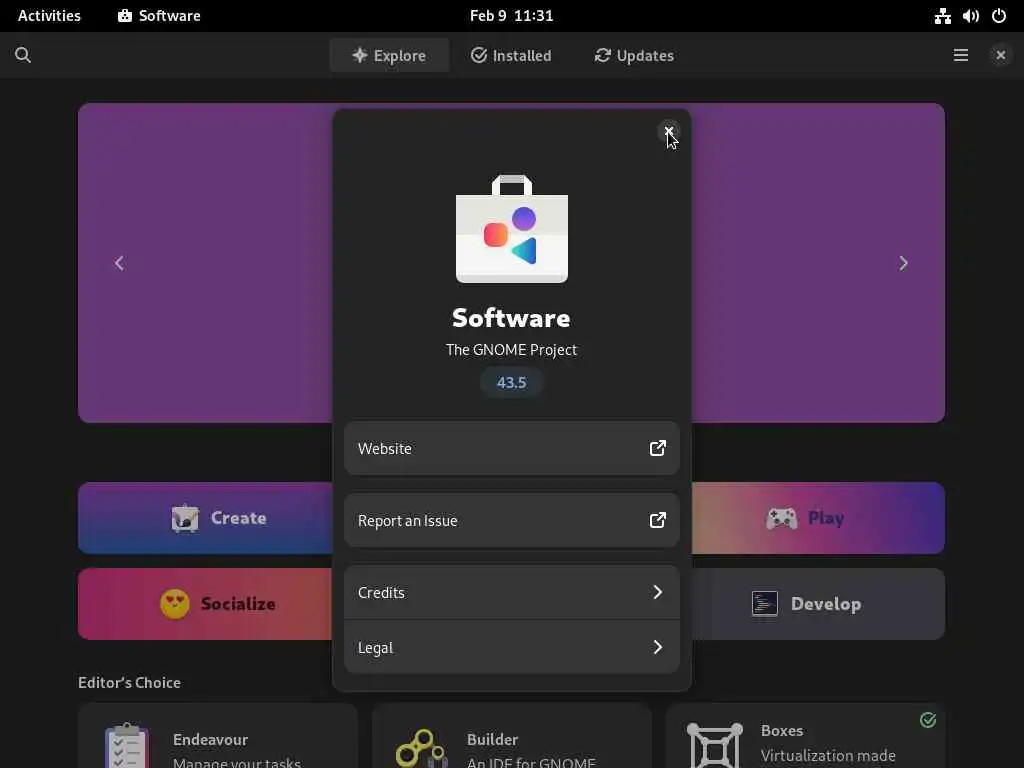The width and height of the screenshot is (1024, 768).
Task: Click the Software shopping bag icon
Action: (x=512, y=229)
